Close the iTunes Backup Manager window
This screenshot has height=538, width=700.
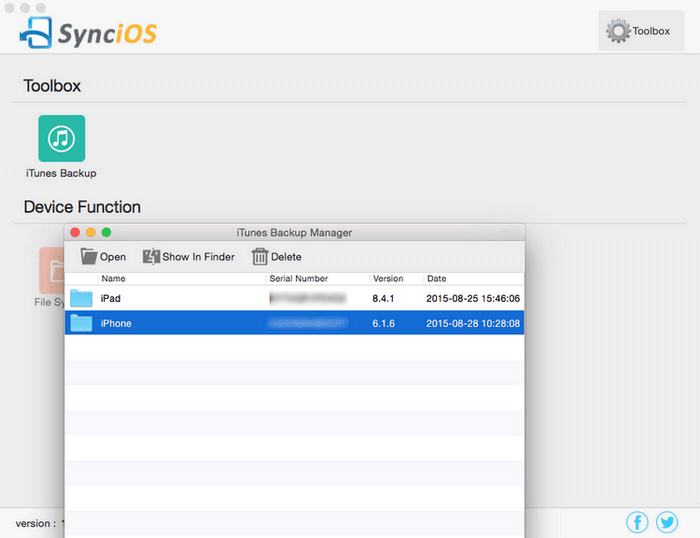(x=75, y=232)
